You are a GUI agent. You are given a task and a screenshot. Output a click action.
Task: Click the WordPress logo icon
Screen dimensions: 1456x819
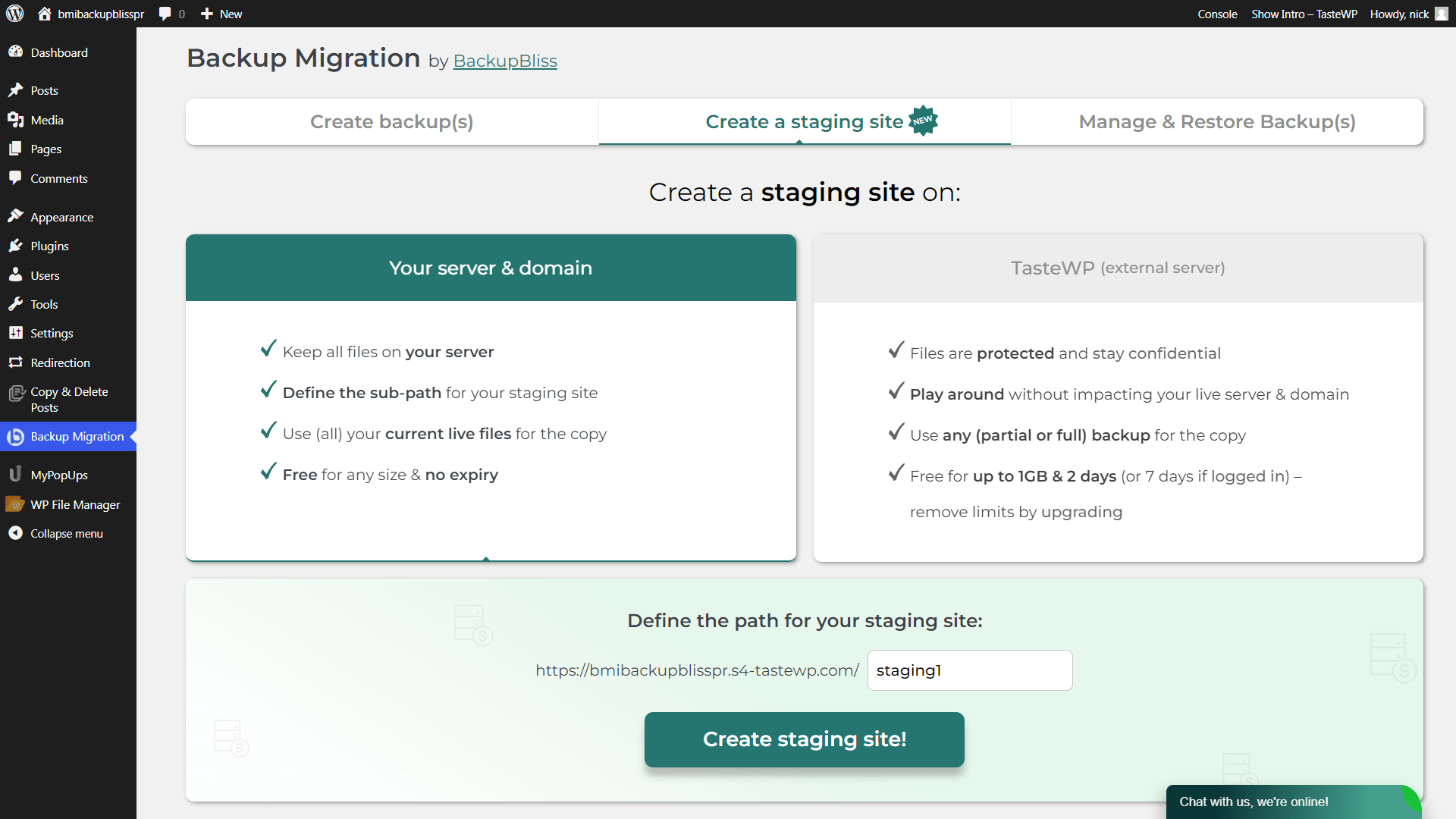(x=15, y=14)
